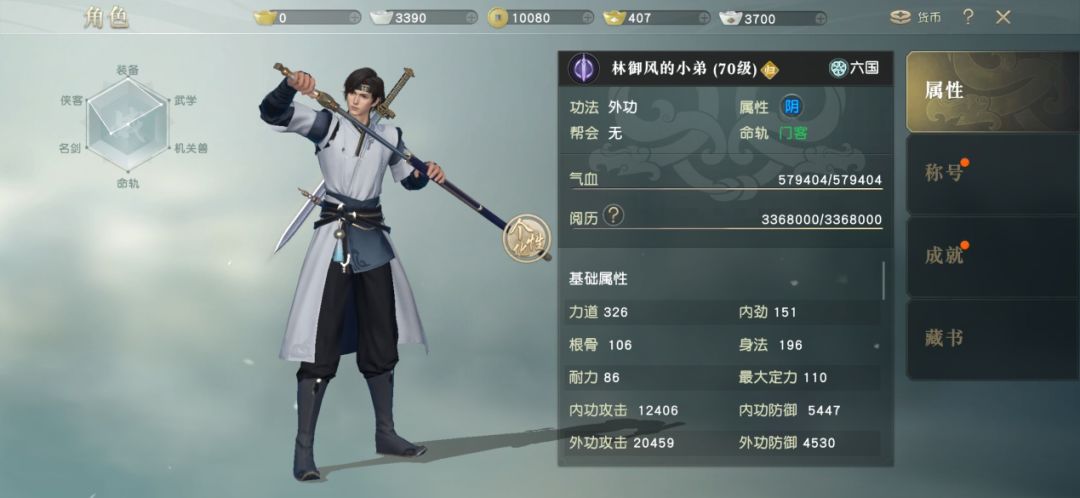Open the 货币 currency panel icon
Screen dimensions: 1080x498
[900, 17]
